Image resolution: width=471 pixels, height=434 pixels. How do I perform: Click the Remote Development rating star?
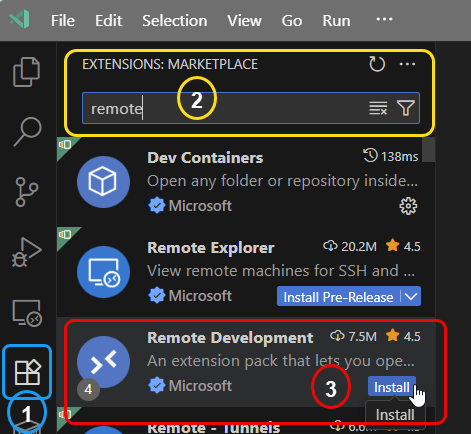tap(393, 336)
